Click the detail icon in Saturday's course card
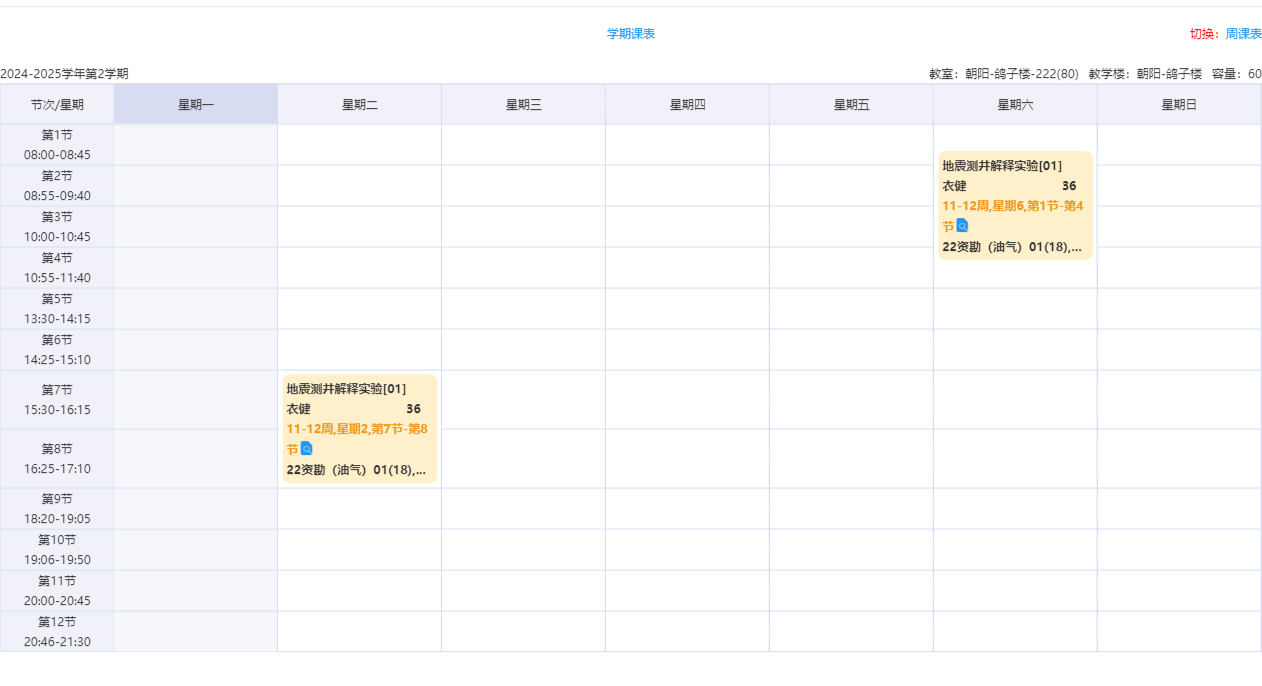The image size is (1262, 686). tap(962, 226)
